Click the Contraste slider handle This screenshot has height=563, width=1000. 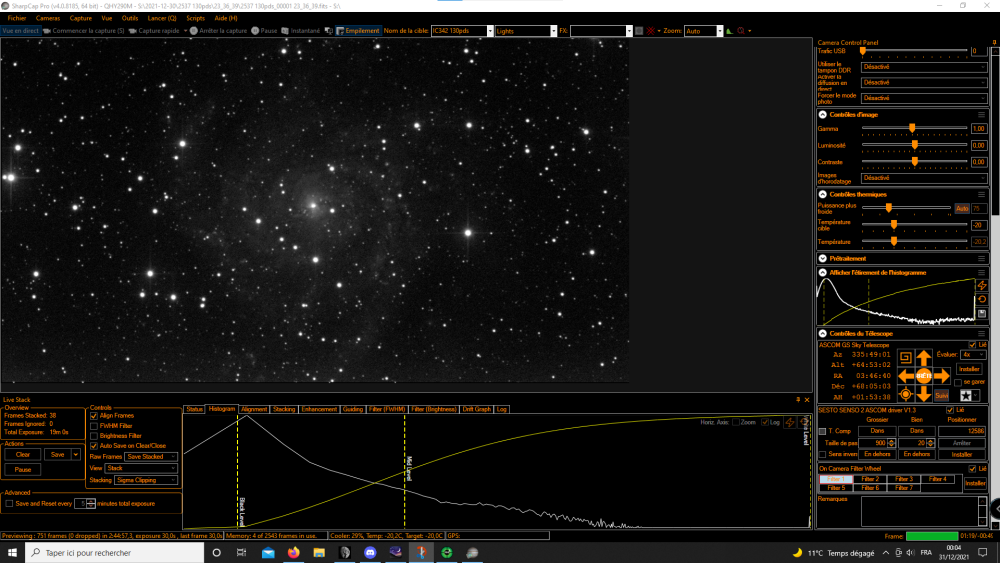[x=915, y=162]
